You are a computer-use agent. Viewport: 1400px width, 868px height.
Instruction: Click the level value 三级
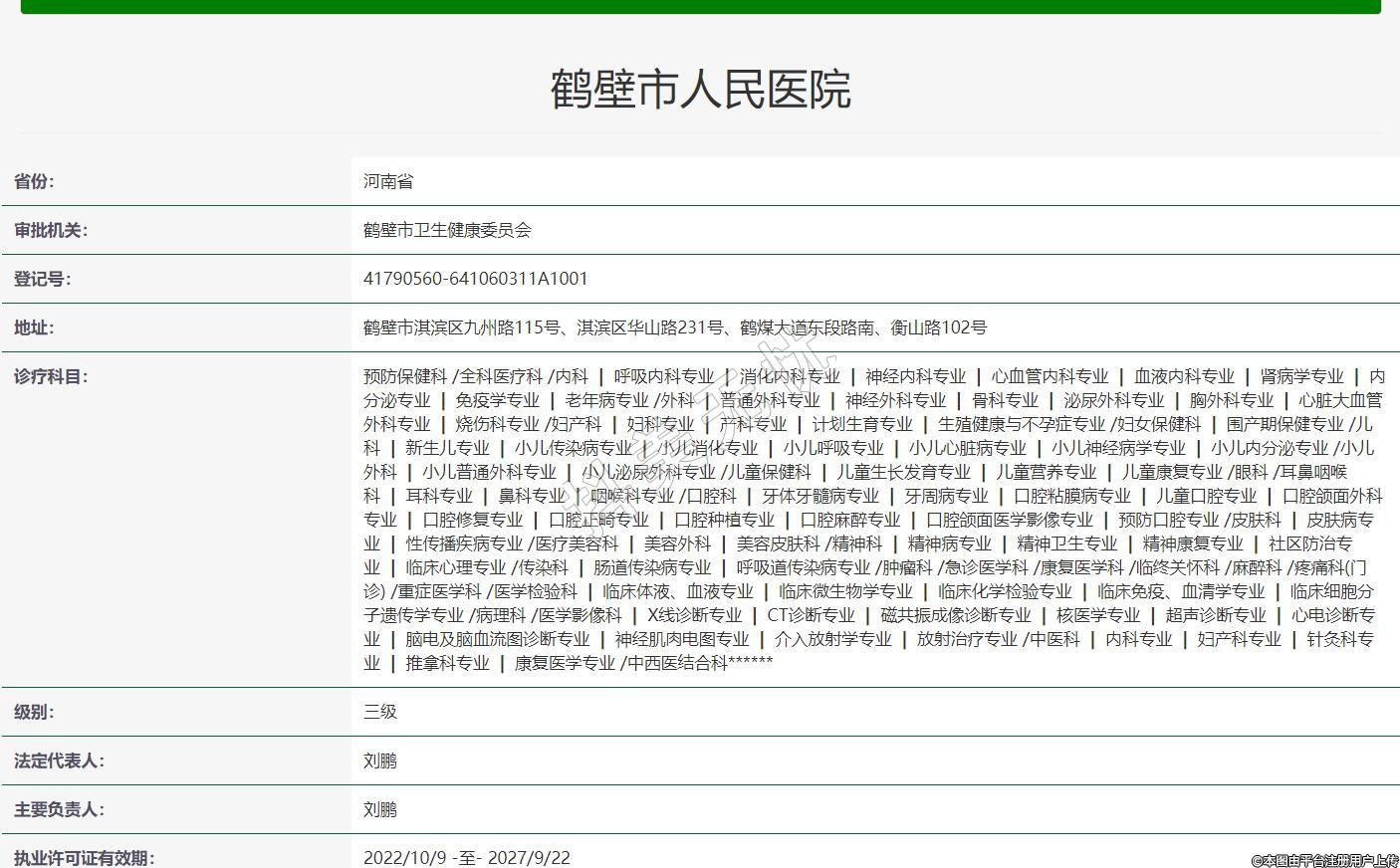(x=379, y=712)
